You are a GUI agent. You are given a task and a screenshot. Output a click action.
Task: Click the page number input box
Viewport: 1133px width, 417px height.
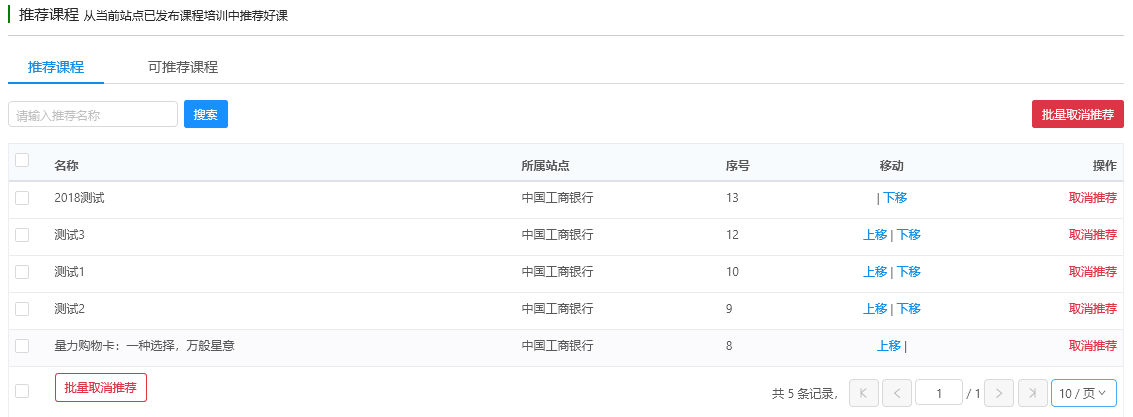(939, 394)
